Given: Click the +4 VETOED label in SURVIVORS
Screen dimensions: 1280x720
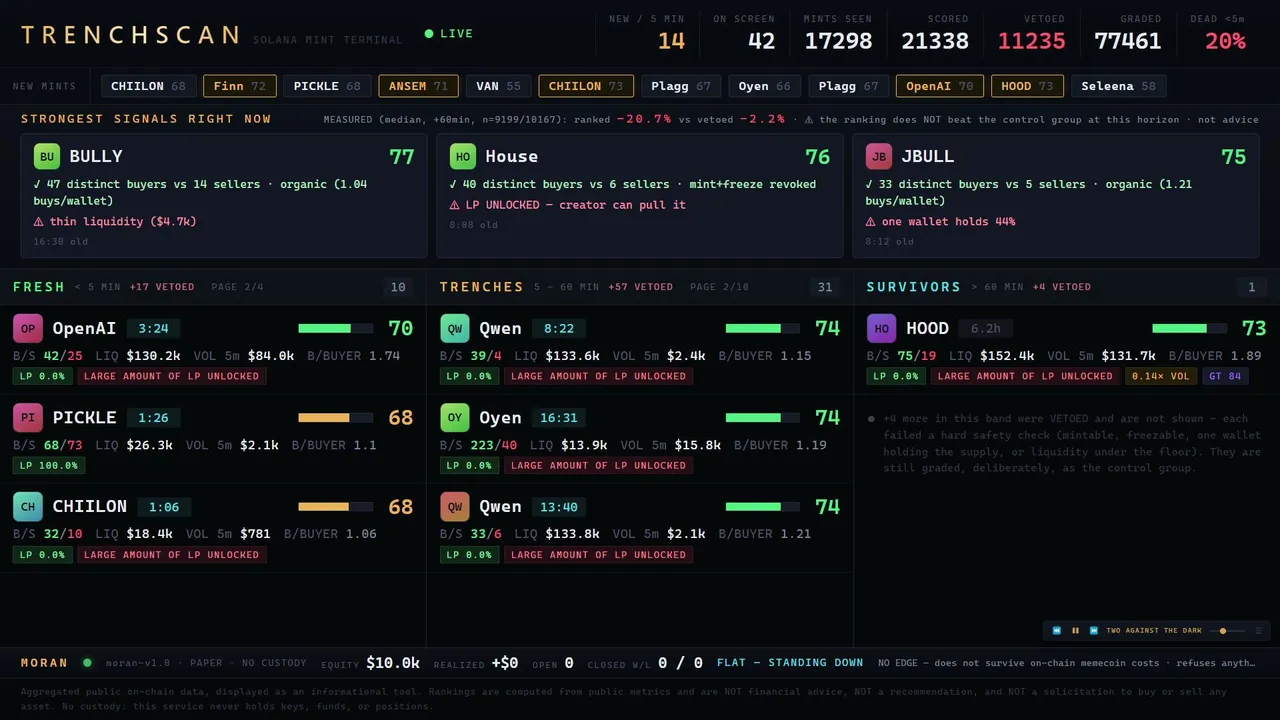Looking at the screenshot, I should 1062,287.
